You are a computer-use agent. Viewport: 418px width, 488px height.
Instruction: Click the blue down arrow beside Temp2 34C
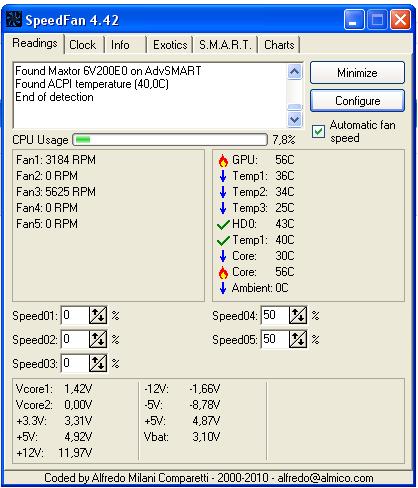pos(223,192)
